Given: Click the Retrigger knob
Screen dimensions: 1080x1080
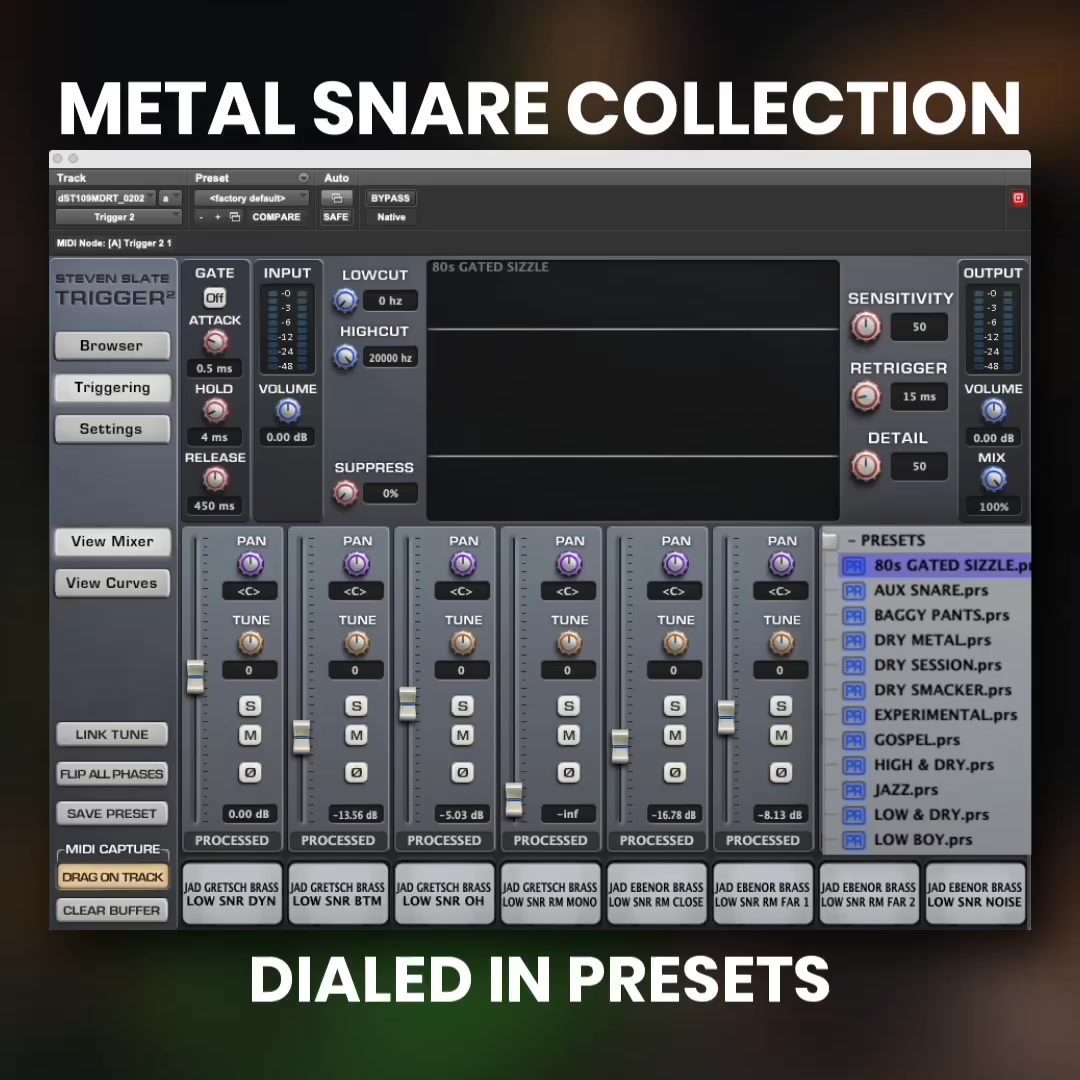Looking at the screenshot, I should click(x=866, y=396).
